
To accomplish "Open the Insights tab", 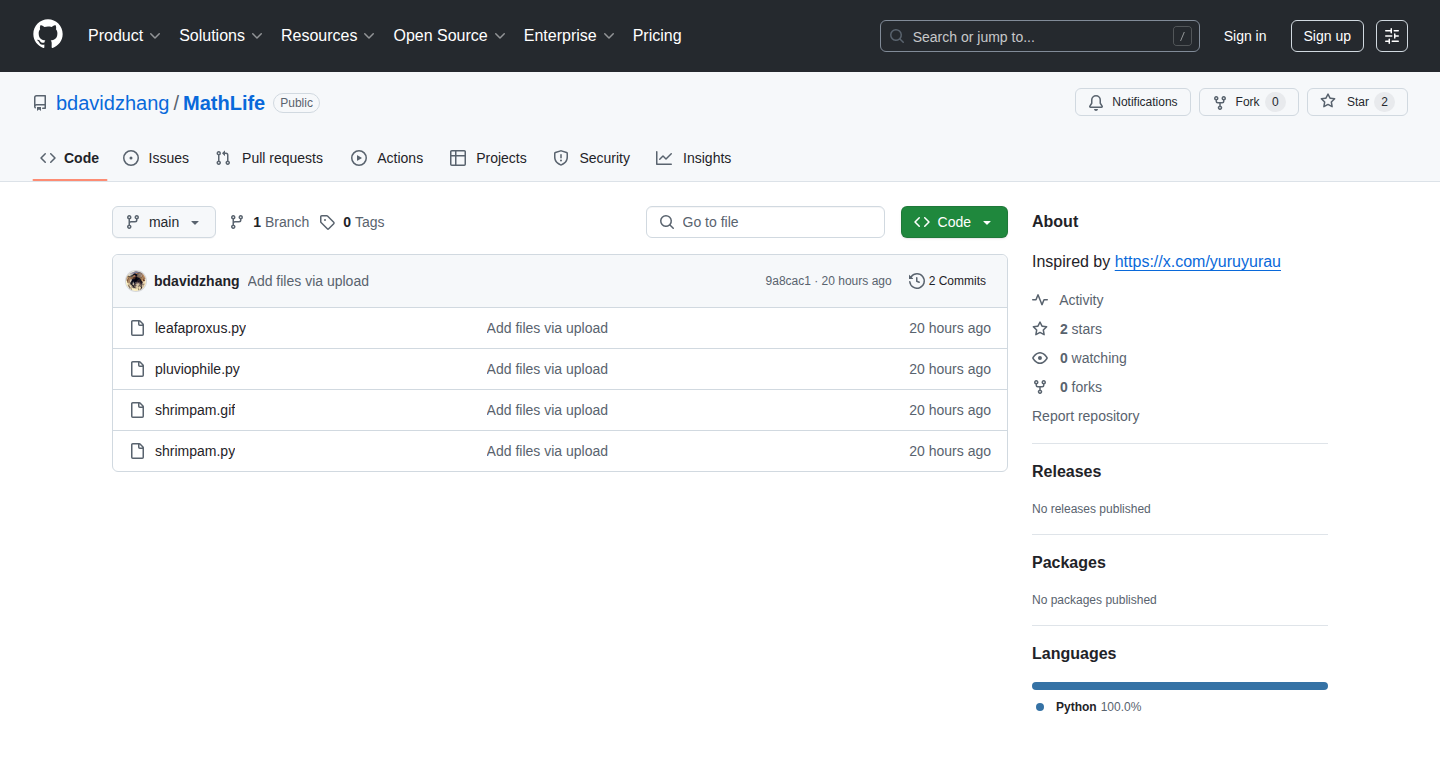I will point(694,158).
